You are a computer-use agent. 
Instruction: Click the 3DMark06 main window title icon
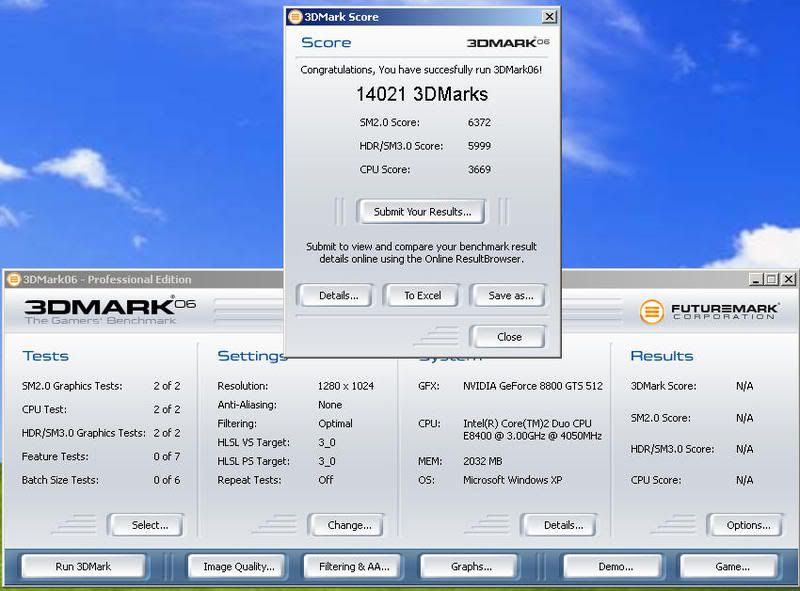tap(13, 279)
